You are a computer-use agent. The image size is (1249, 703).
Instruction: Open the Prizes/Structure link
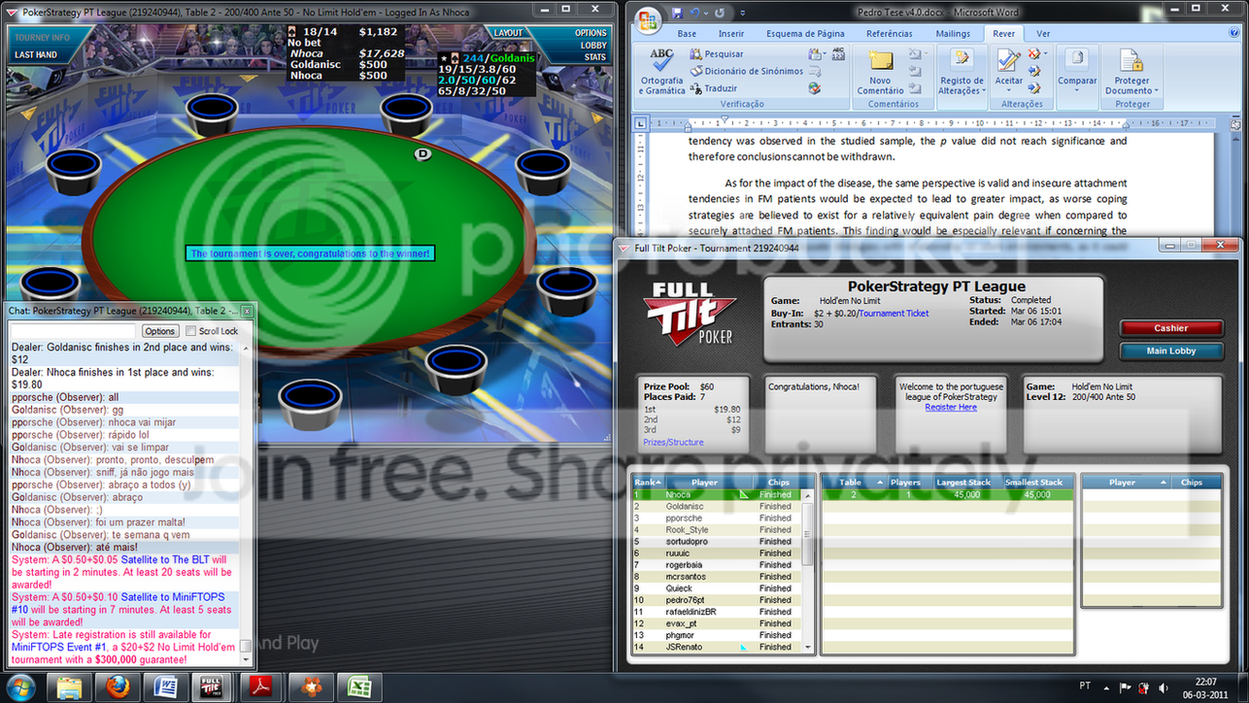673,442
